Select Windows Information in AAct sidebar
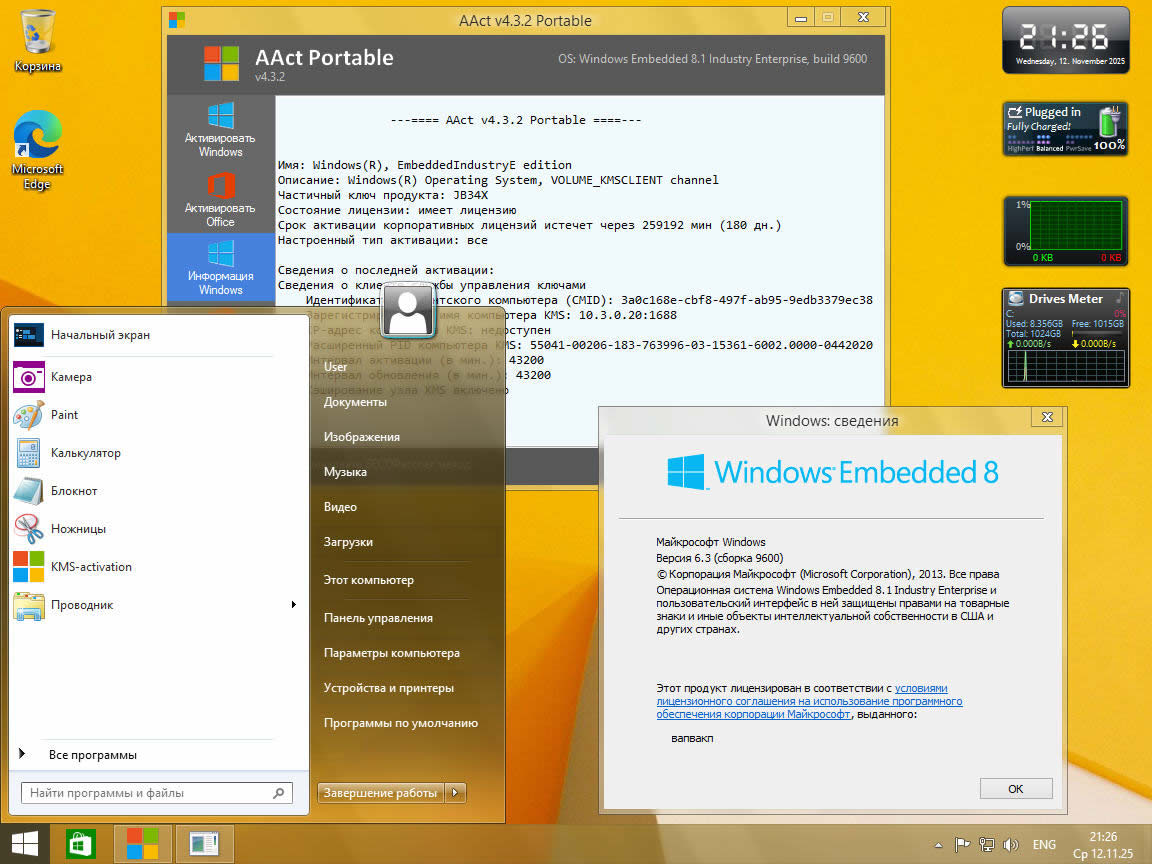1152x864 pixels. point(220,267)
